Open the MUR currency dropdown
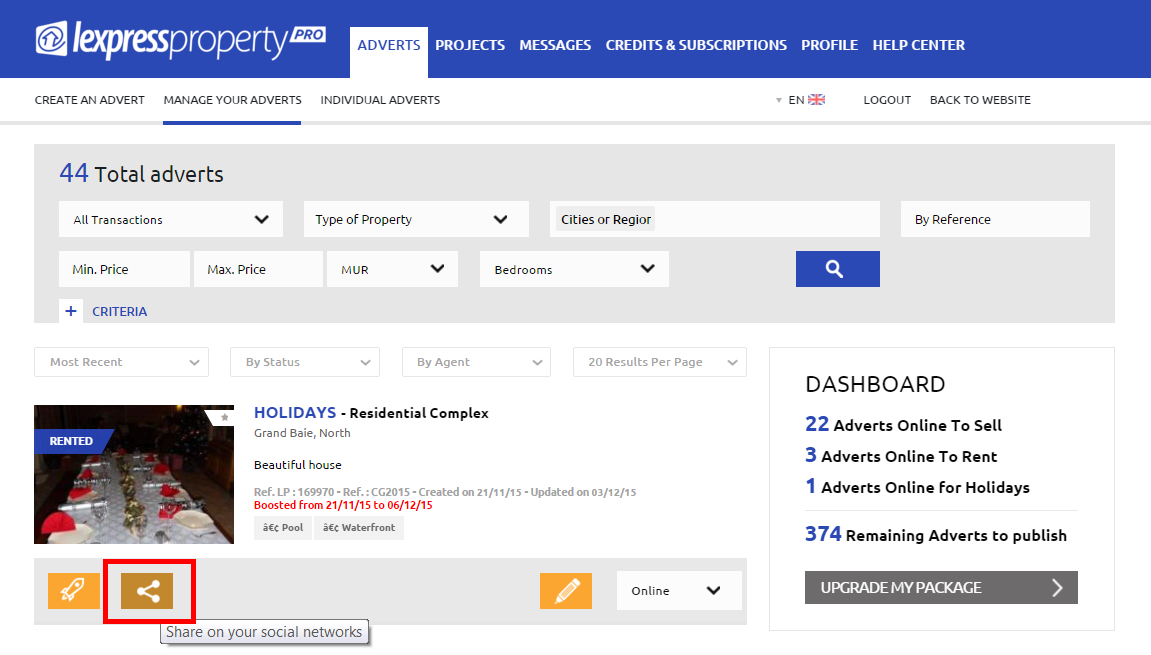 [x=393, y=269]
